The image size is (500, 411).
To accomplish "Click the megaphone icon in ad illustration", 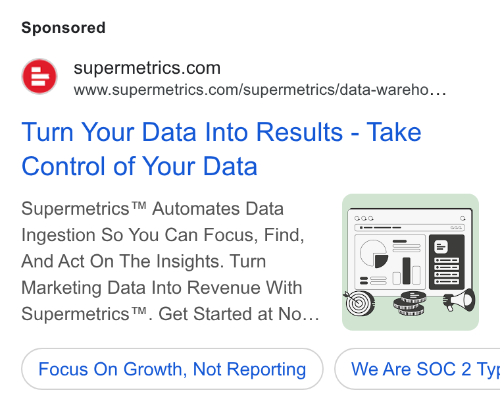I will (x=460, y=300).
